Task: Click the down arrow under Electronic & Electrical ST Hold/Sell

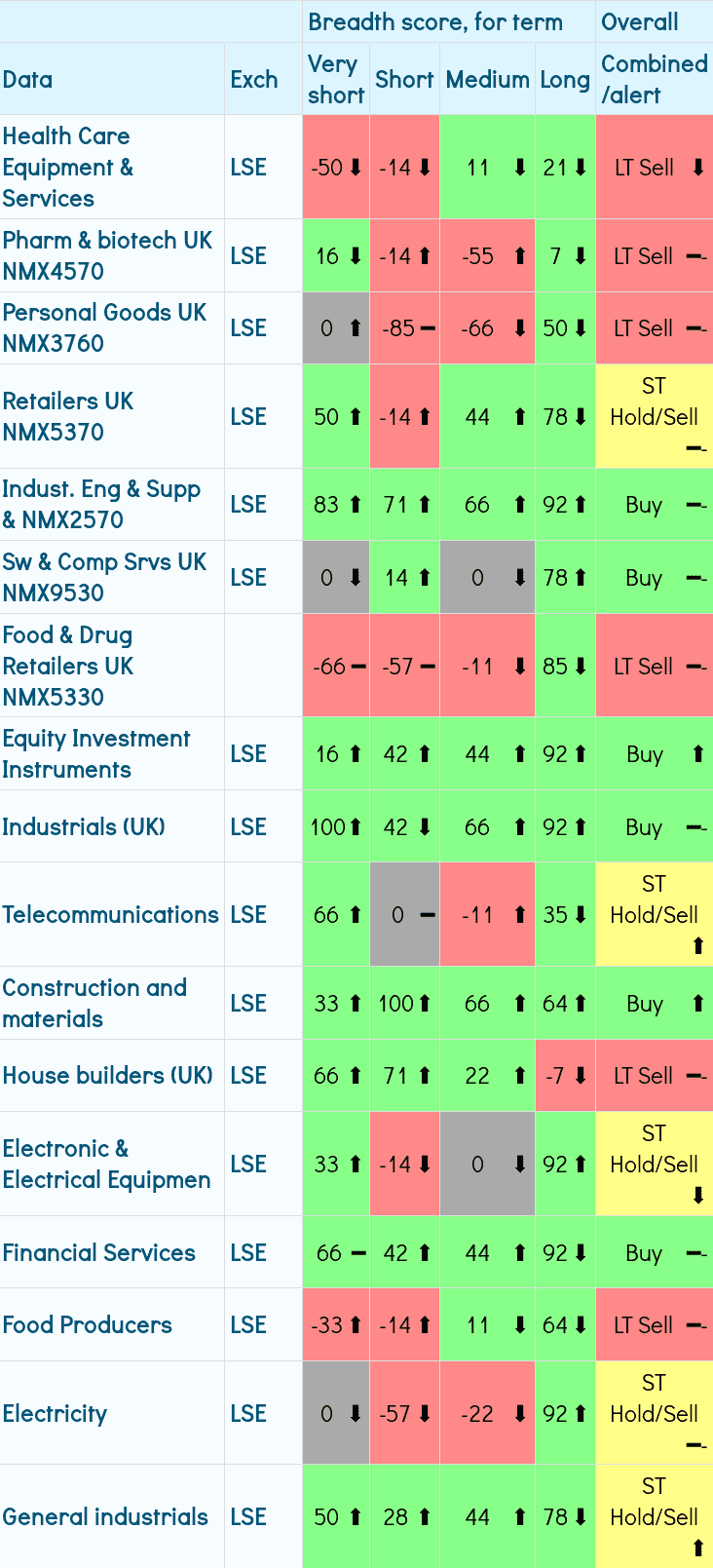Action: (x=698, y=1196)
